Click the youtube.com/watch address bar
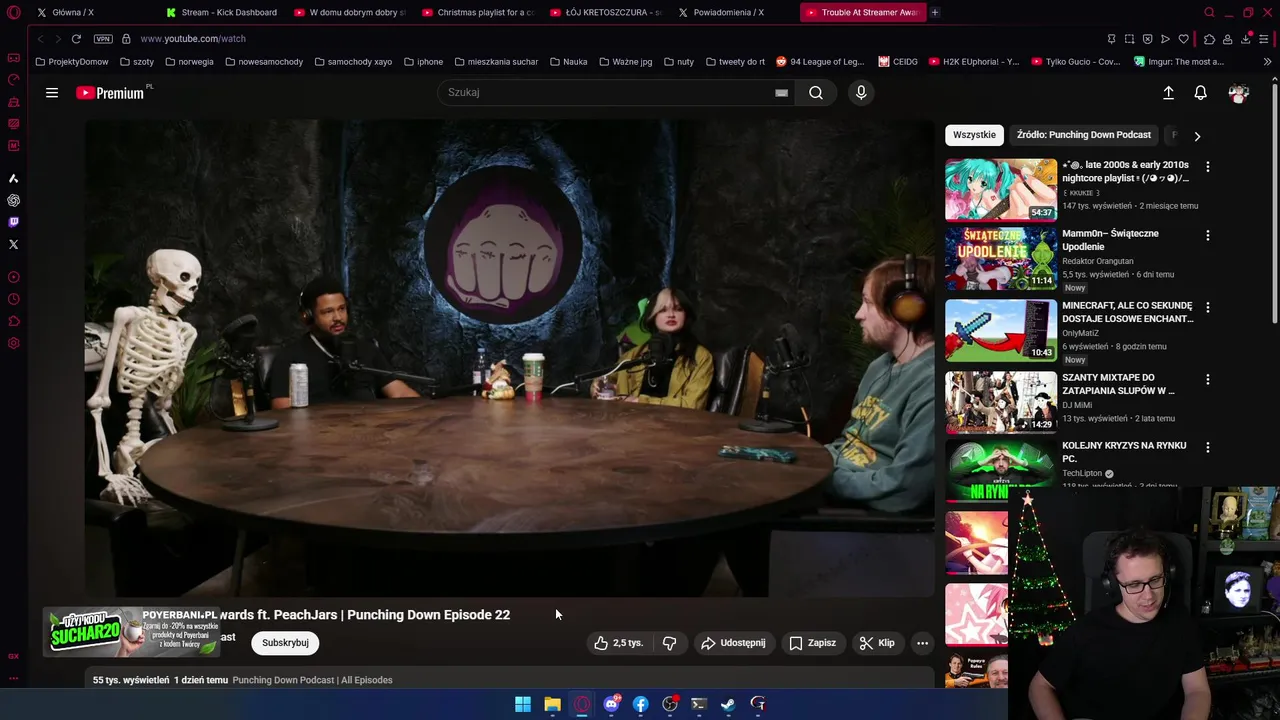Image resolution: width=1280 pixels, height=720 pixels. [193, 39]
